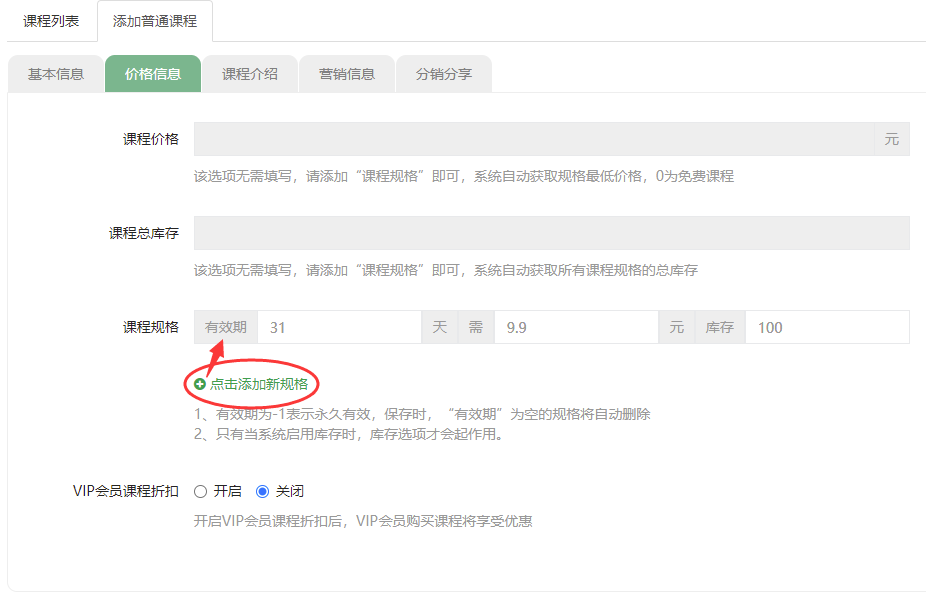Screen dimensions: 926x592
Task: Click the 点击添加新规格 link
Action: point(259,384)
